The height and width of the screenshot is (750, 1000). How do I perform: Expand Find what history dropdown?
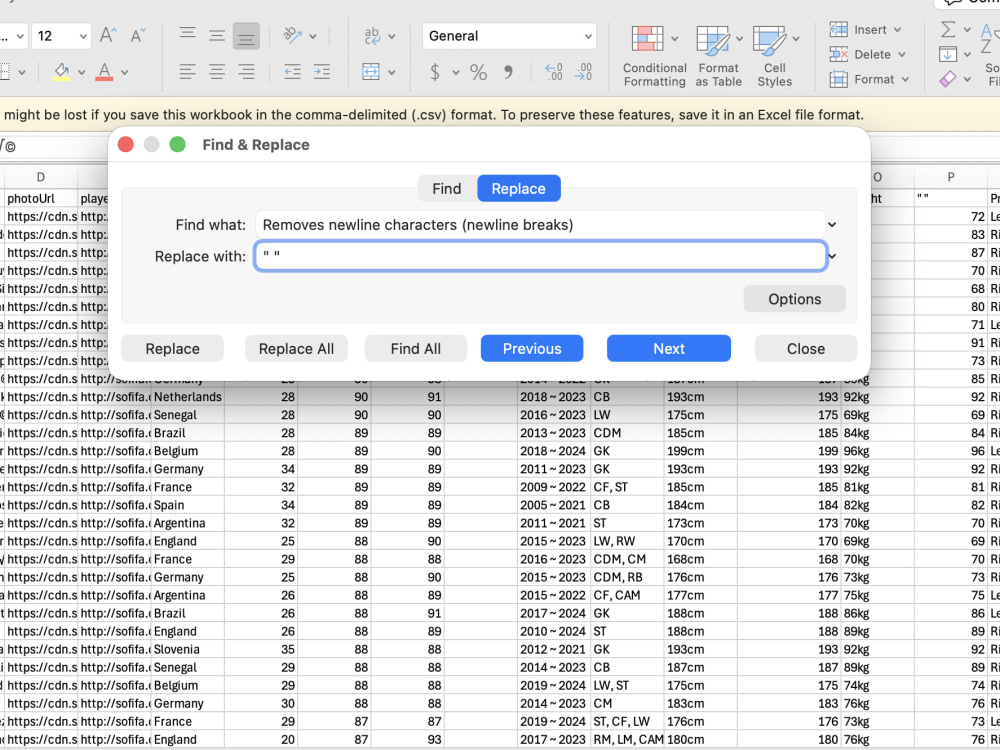(832, 224)
